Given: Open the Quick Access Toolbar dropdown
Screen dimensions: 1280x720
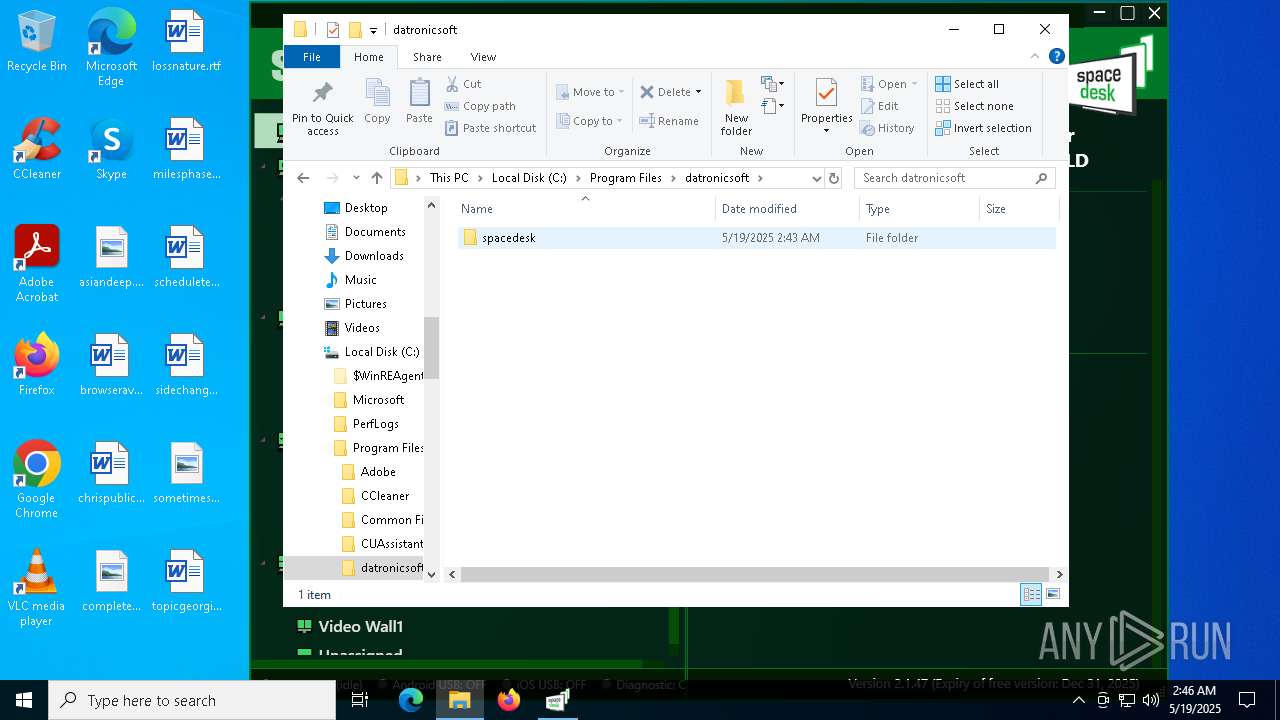Looking at the screenshot, I should [373, 30].
